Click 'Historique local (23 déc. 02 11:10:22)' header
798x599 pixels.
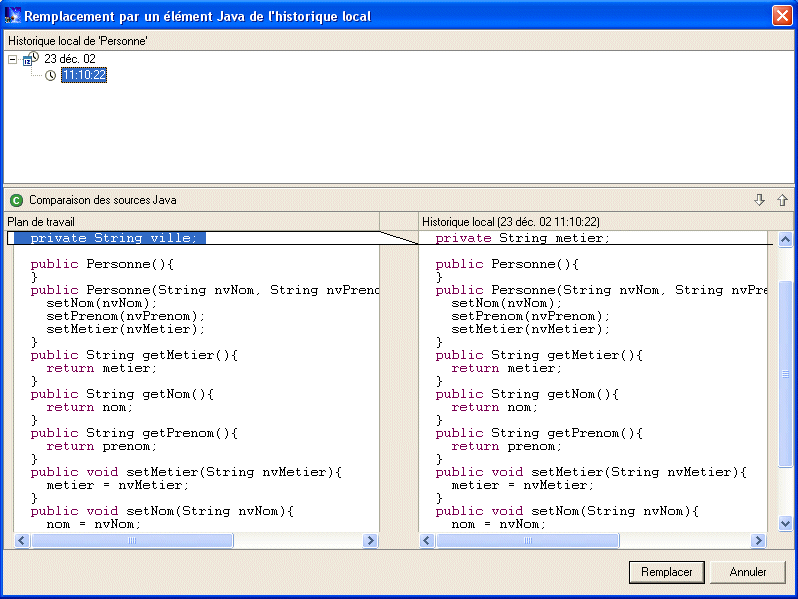pyautogui.click(x=510, y=222)
